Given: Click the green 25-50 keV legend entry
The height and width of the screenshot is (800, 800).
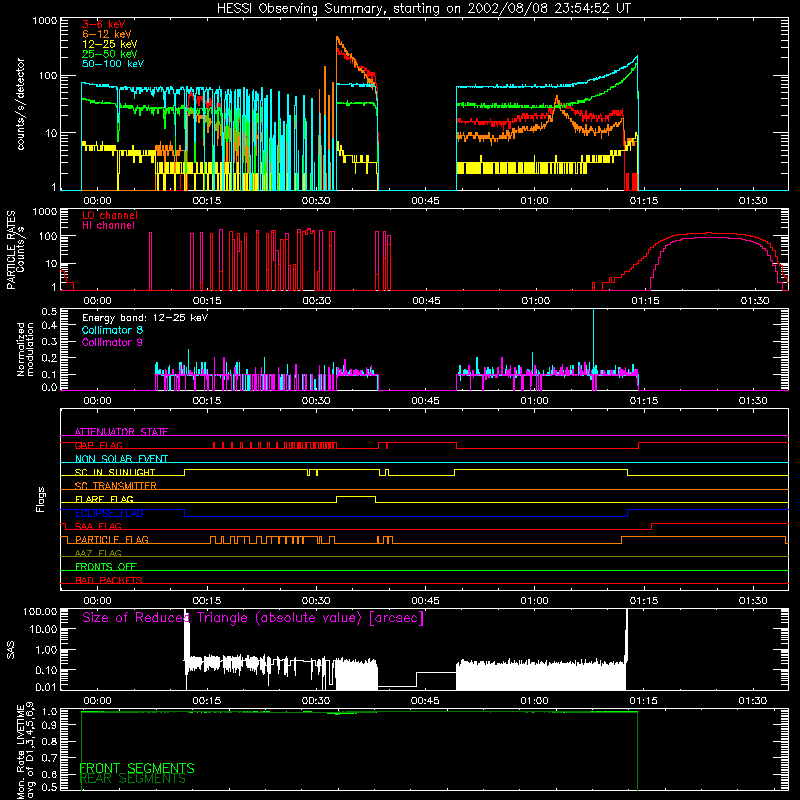Looking at the screenshot, I should [110, 54].
